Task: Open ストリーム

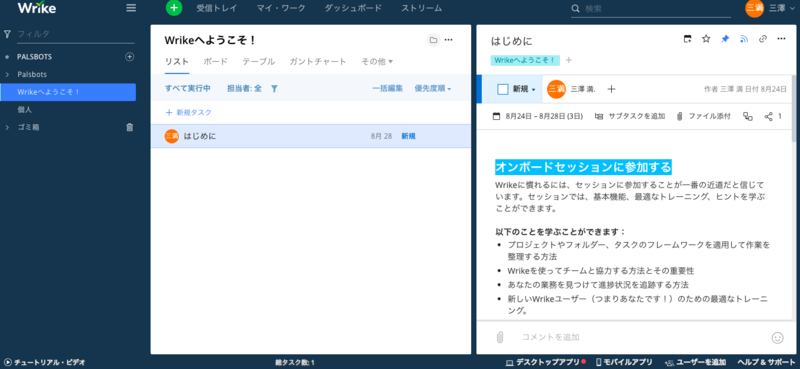Action: (421, 8)
